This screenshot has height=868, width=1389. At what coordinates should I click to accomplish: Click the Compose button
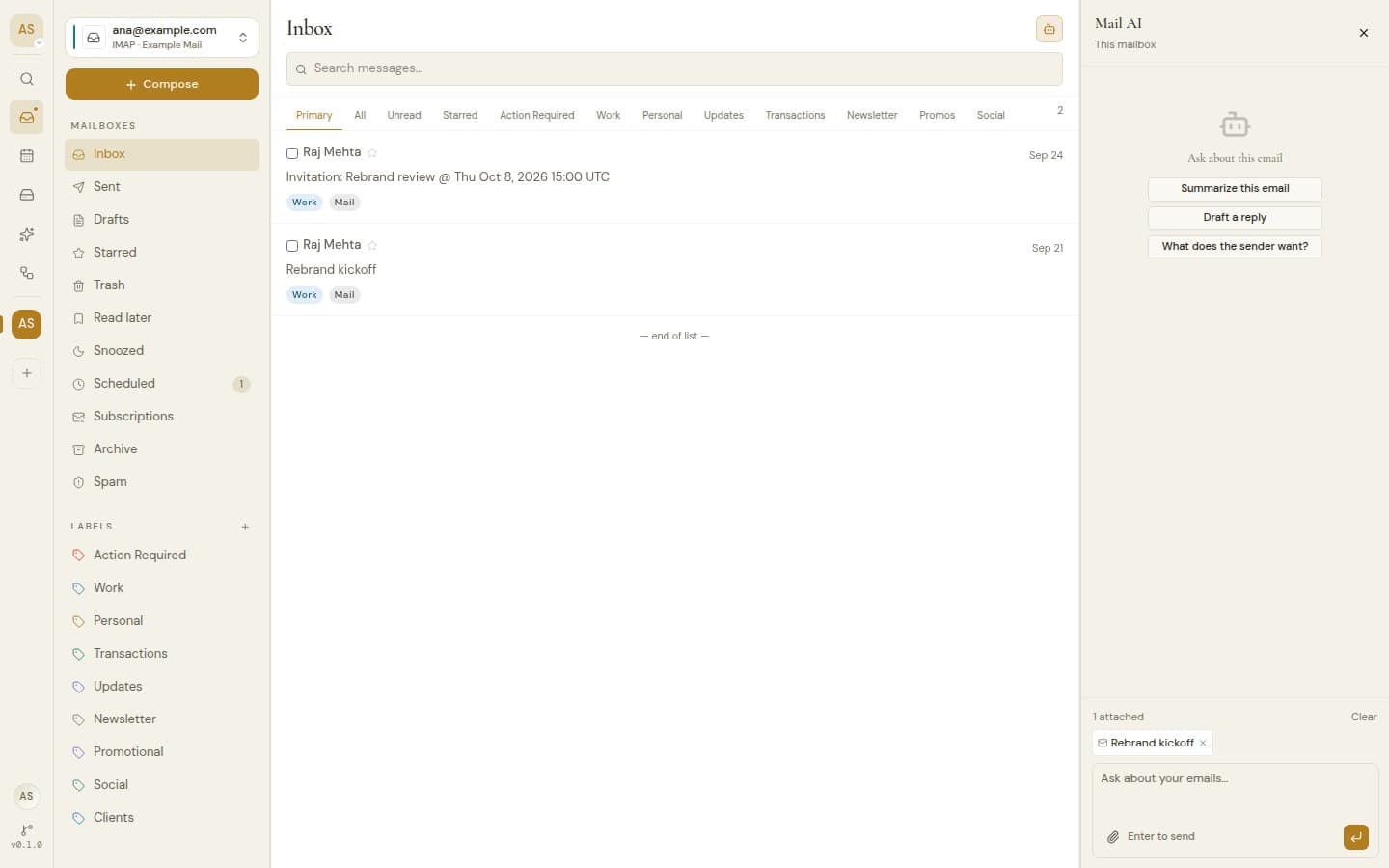click(x=162, y=84)
